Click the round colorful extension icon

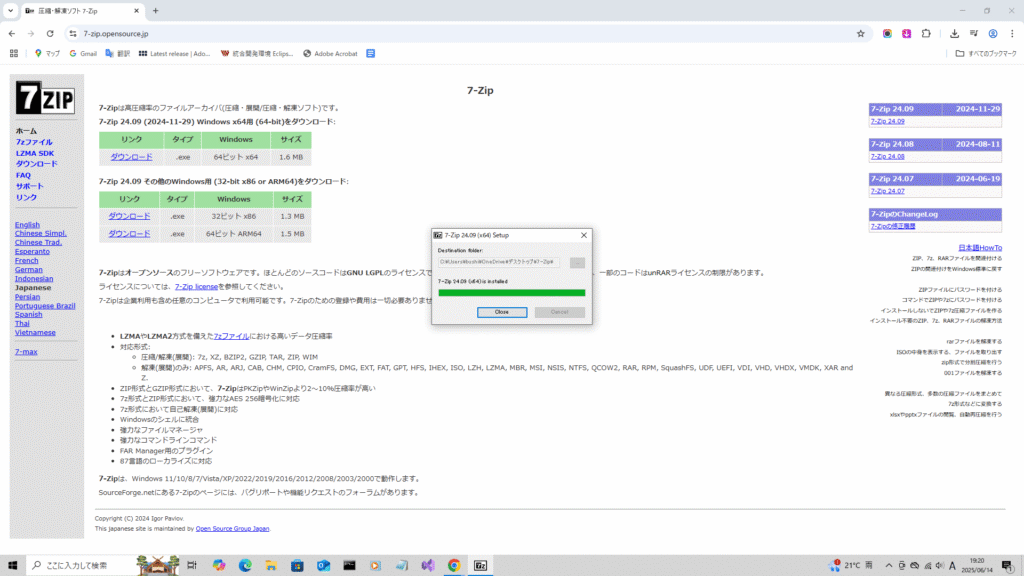(887, 33)
